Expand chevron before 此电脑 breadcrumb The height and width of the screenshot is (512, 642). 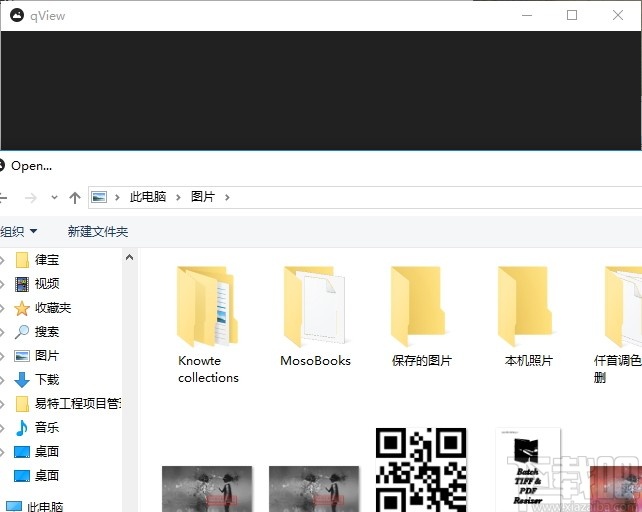118,198
